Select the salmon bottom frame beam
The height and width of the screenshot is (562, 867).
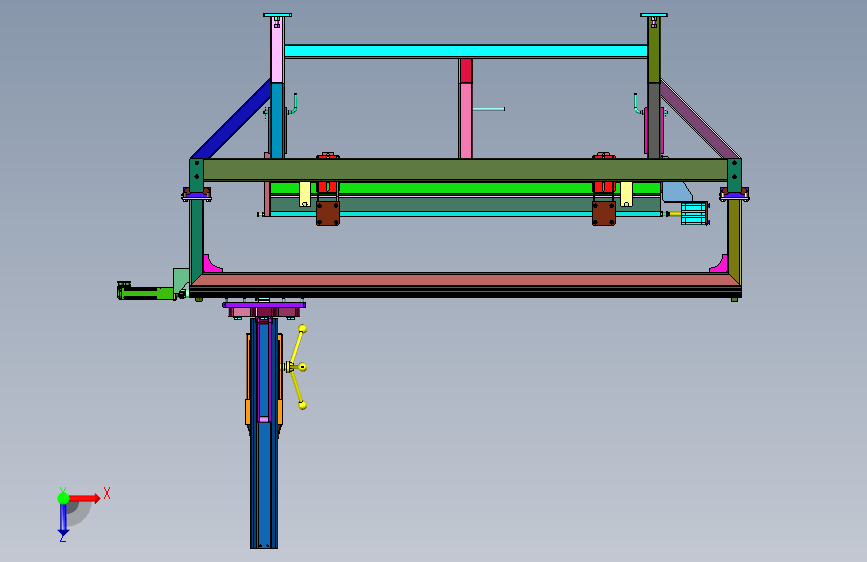pyautogui.click(x=466, y=279)
